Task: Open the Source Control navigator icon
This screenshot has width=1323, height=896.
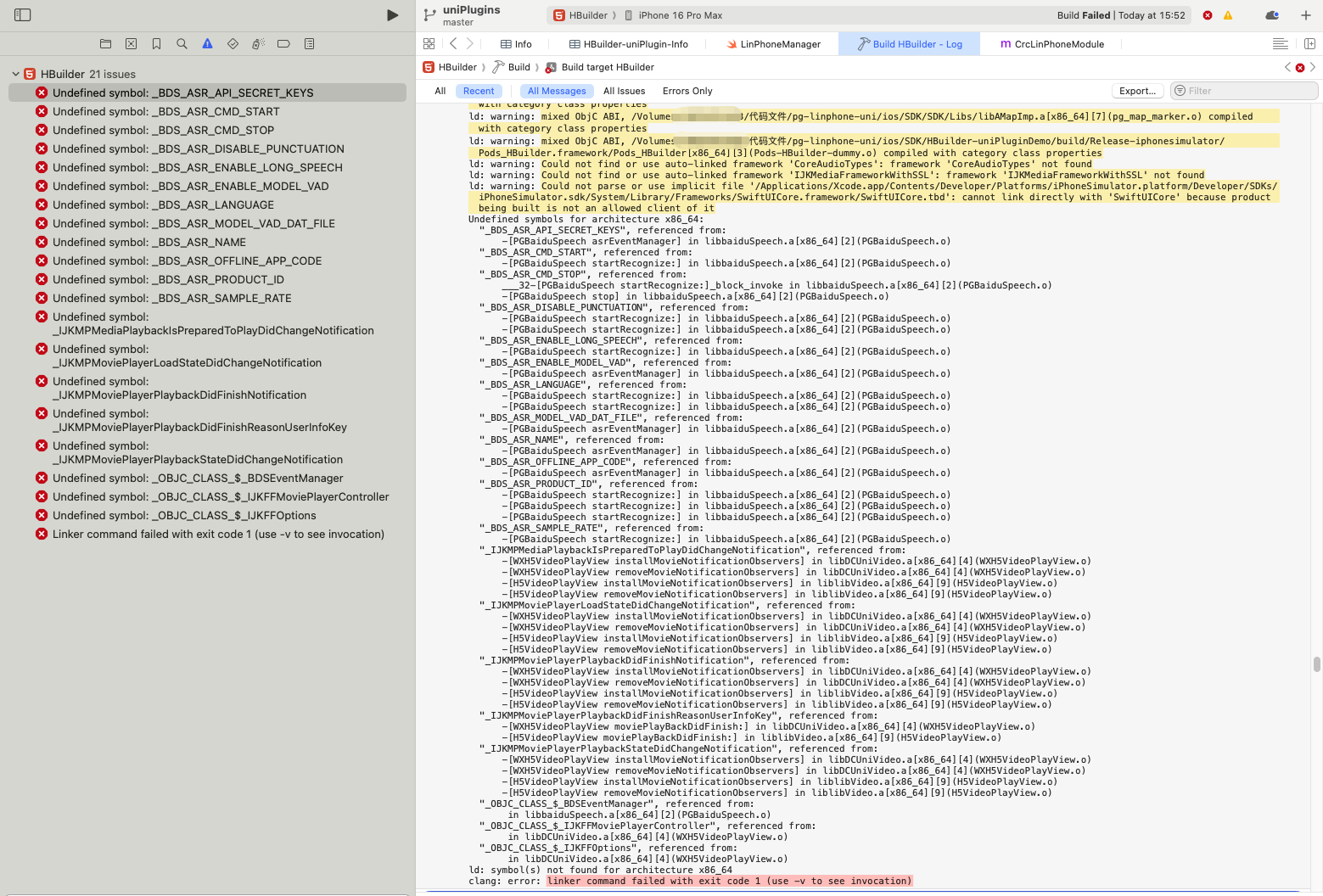Action: 131,43
